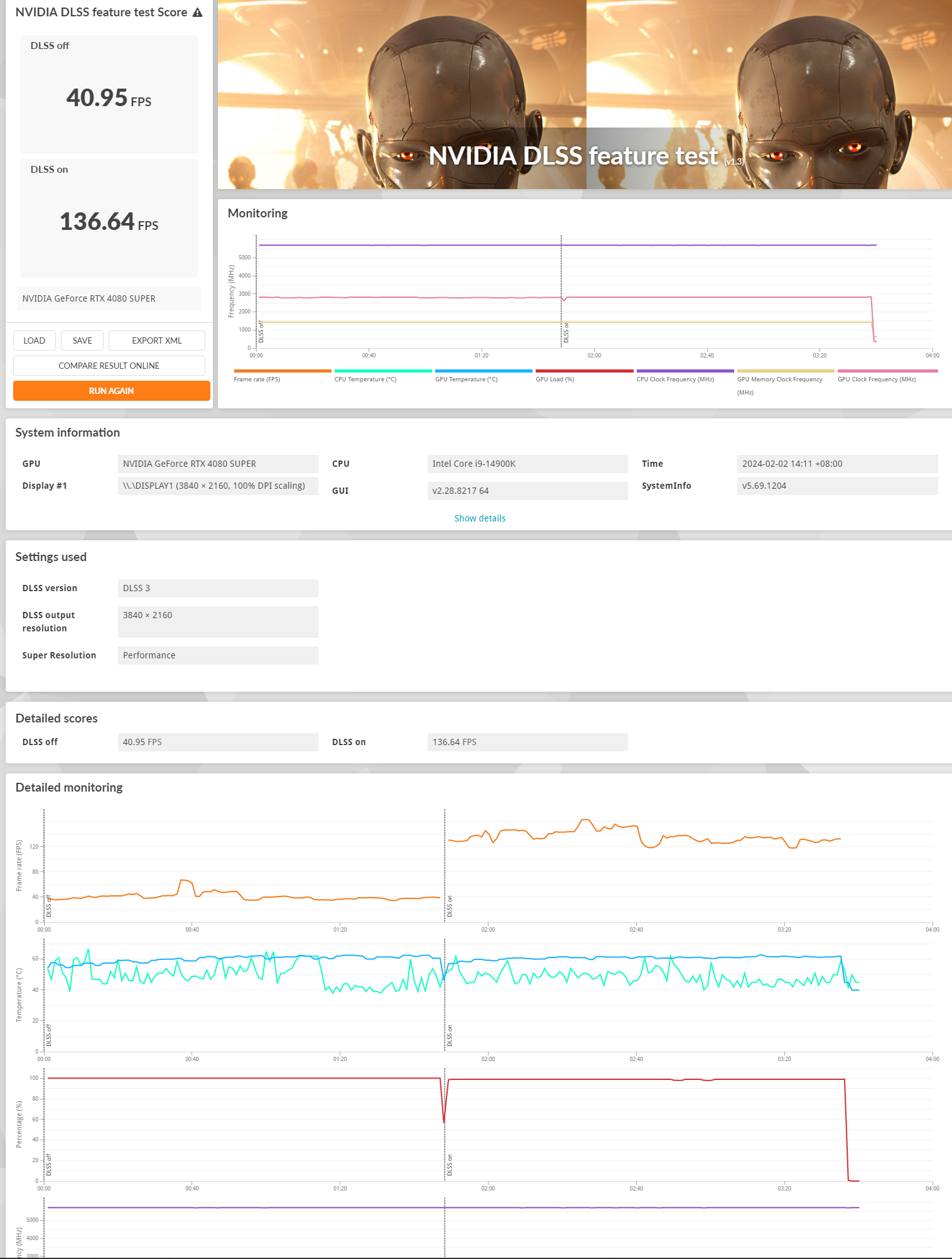Click the GPU value in System information
Viewport: 952px width, 1259px height.
tap(218, 464)
